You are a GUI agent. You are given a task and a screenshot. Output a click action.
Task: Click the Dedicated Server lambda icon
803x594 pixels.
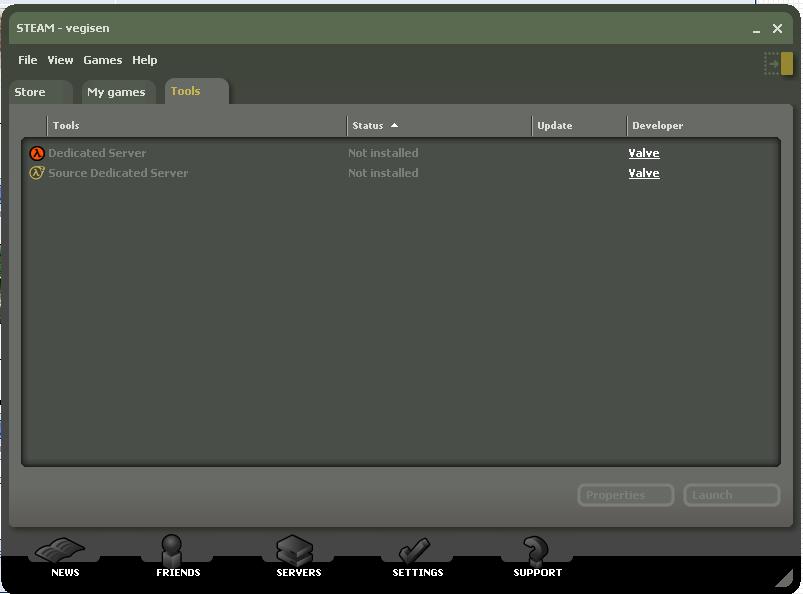pos(36,153)
